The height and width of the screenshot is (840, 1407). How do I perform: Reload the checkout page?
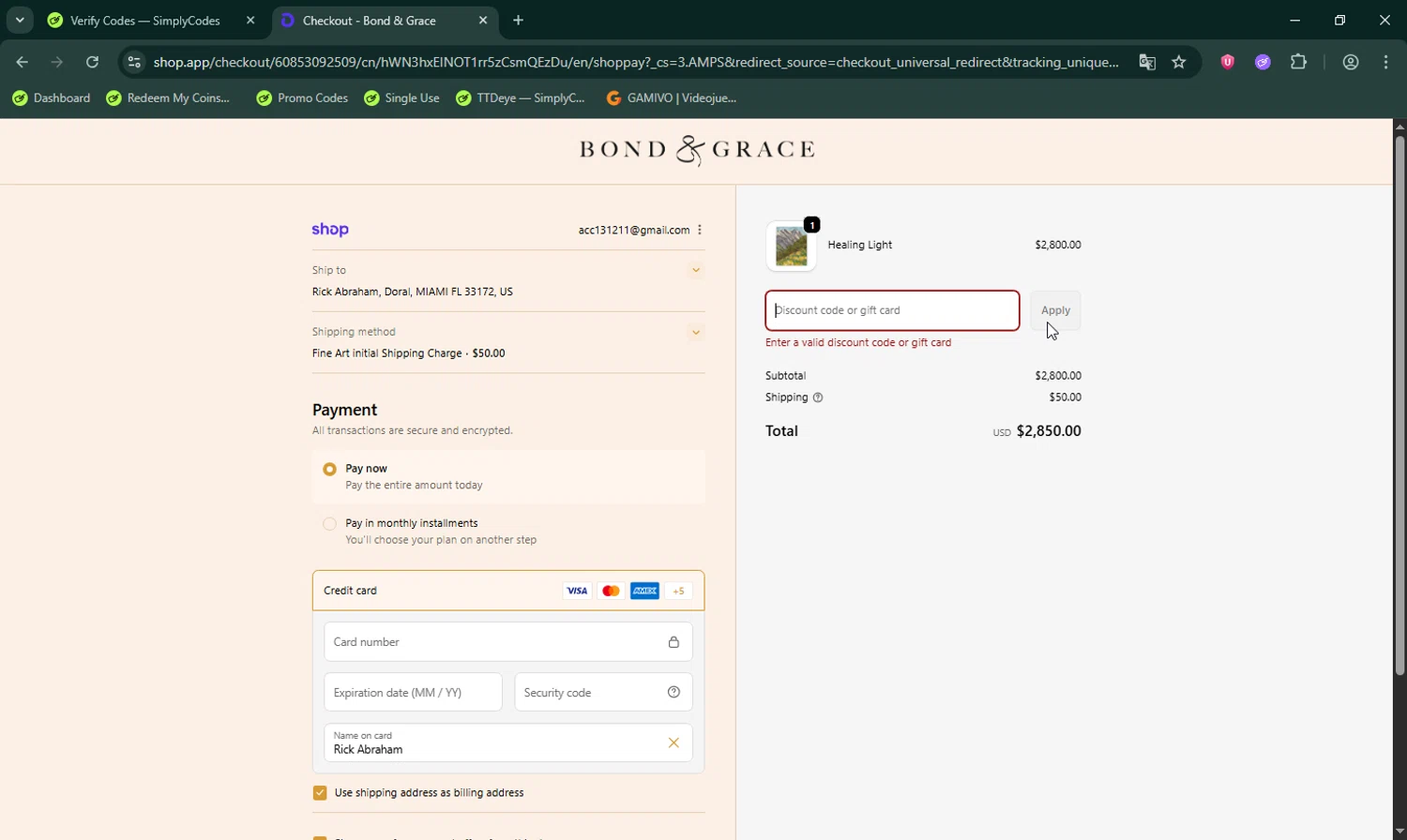(x=92, y=62)
